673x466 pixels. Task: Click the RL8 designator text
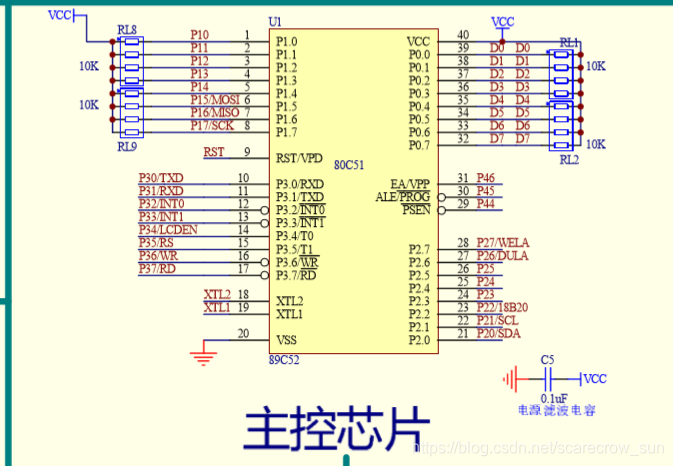[x=127, y=30]
